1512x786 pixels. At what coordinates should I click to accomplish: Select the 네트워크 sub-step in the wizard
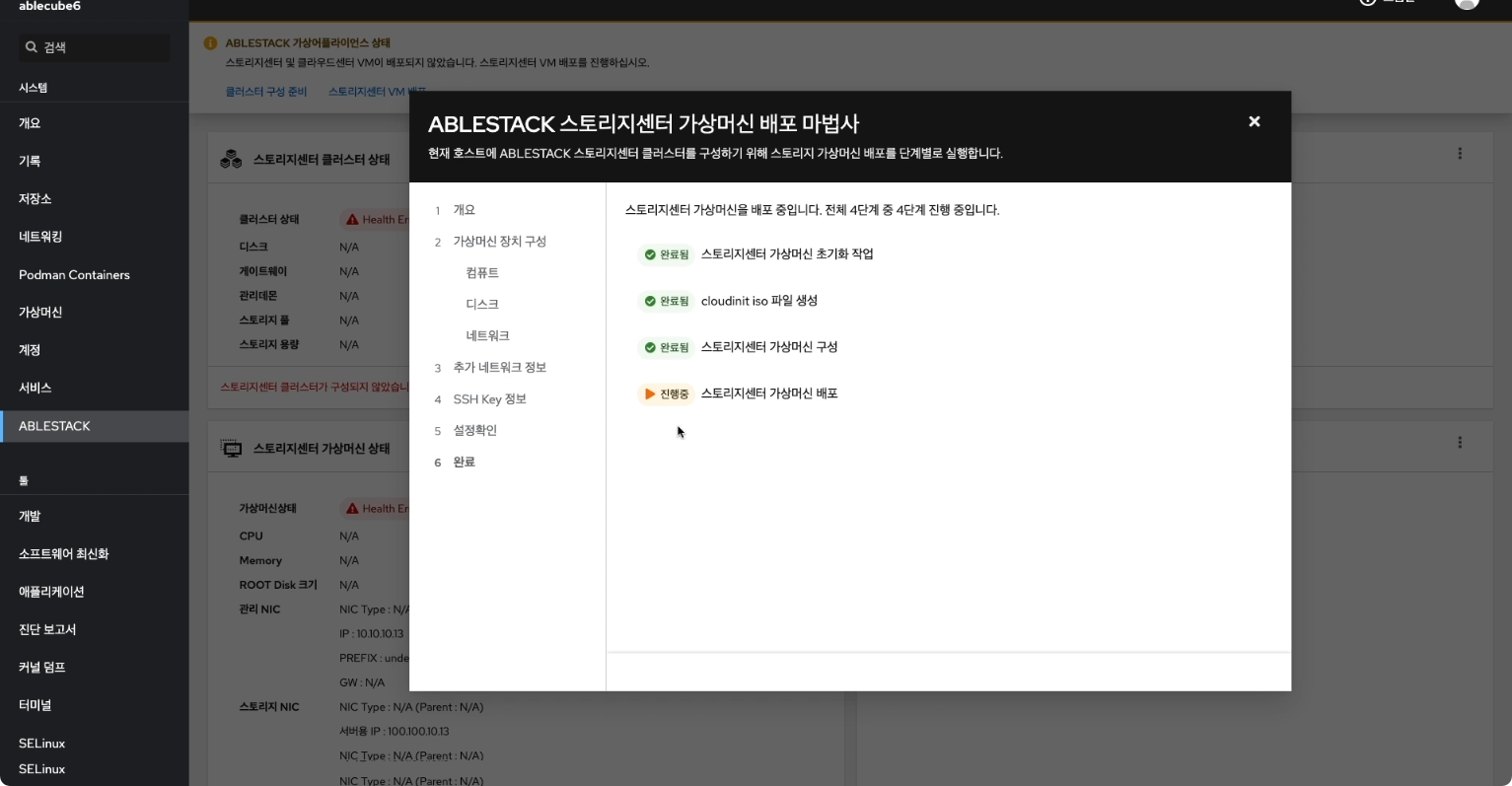pos(487,336)
